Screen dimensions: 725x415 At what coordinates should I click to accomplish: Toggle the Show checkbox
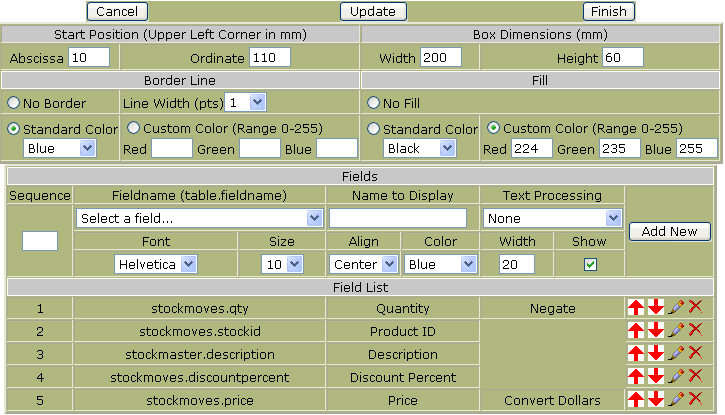tap(590, 265)
